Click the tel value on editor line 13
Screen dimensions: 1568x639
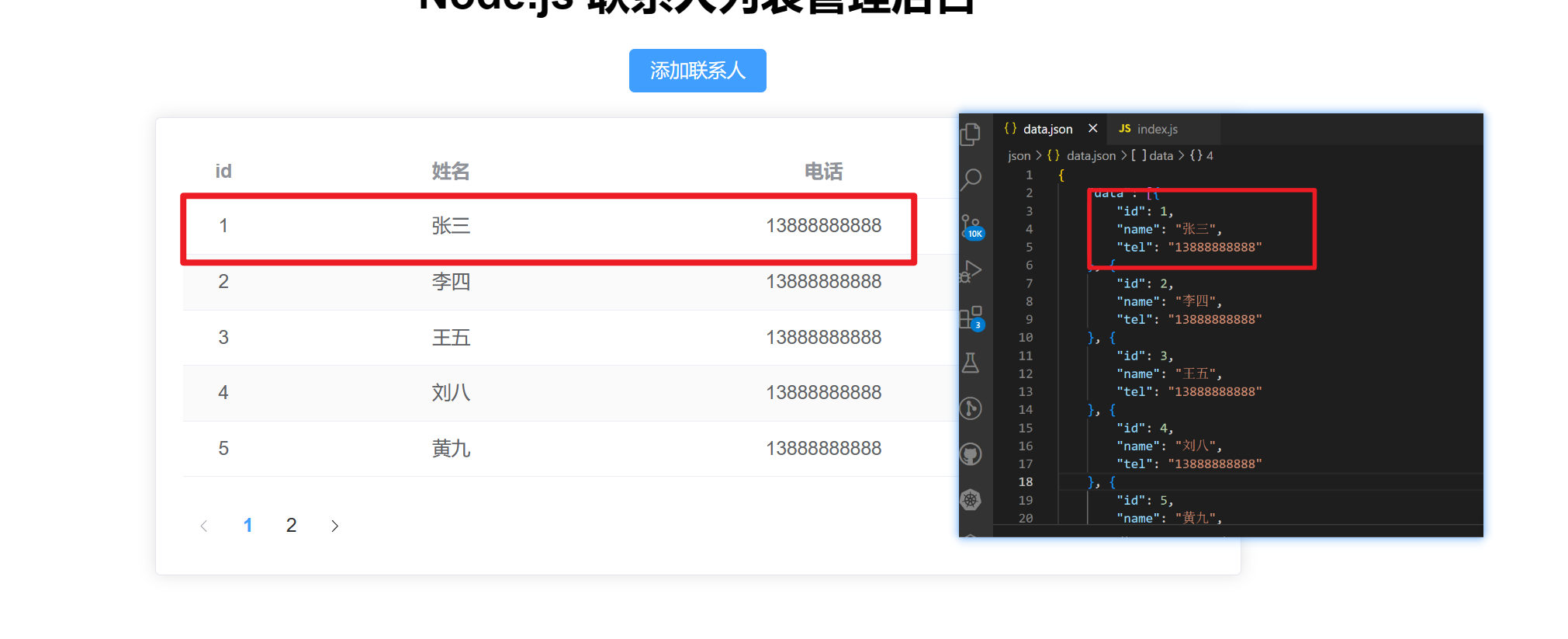[x=1215, y=391]
